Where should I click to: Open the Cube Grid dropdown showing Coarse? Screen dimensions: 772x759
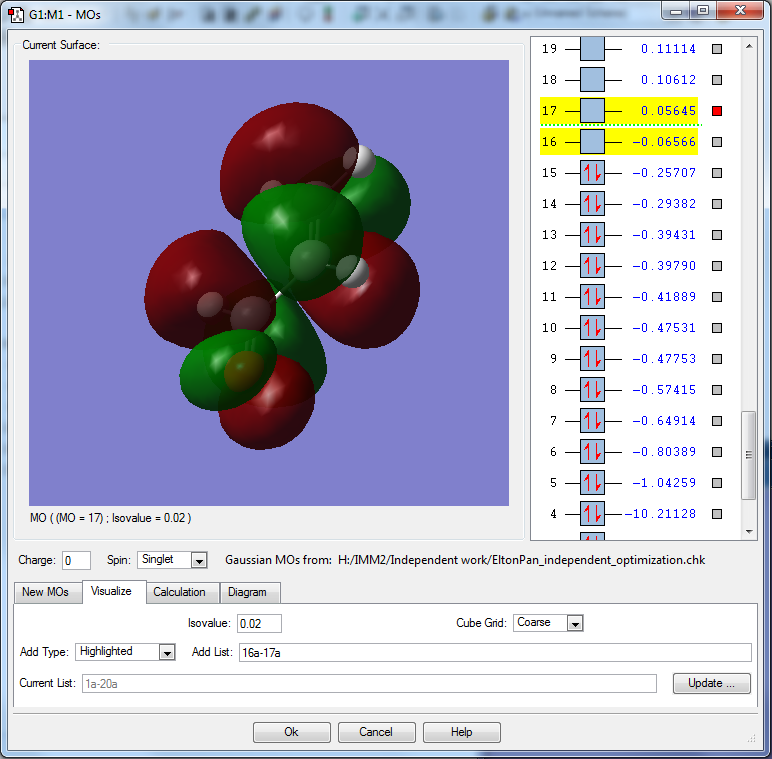coord(574,623)
